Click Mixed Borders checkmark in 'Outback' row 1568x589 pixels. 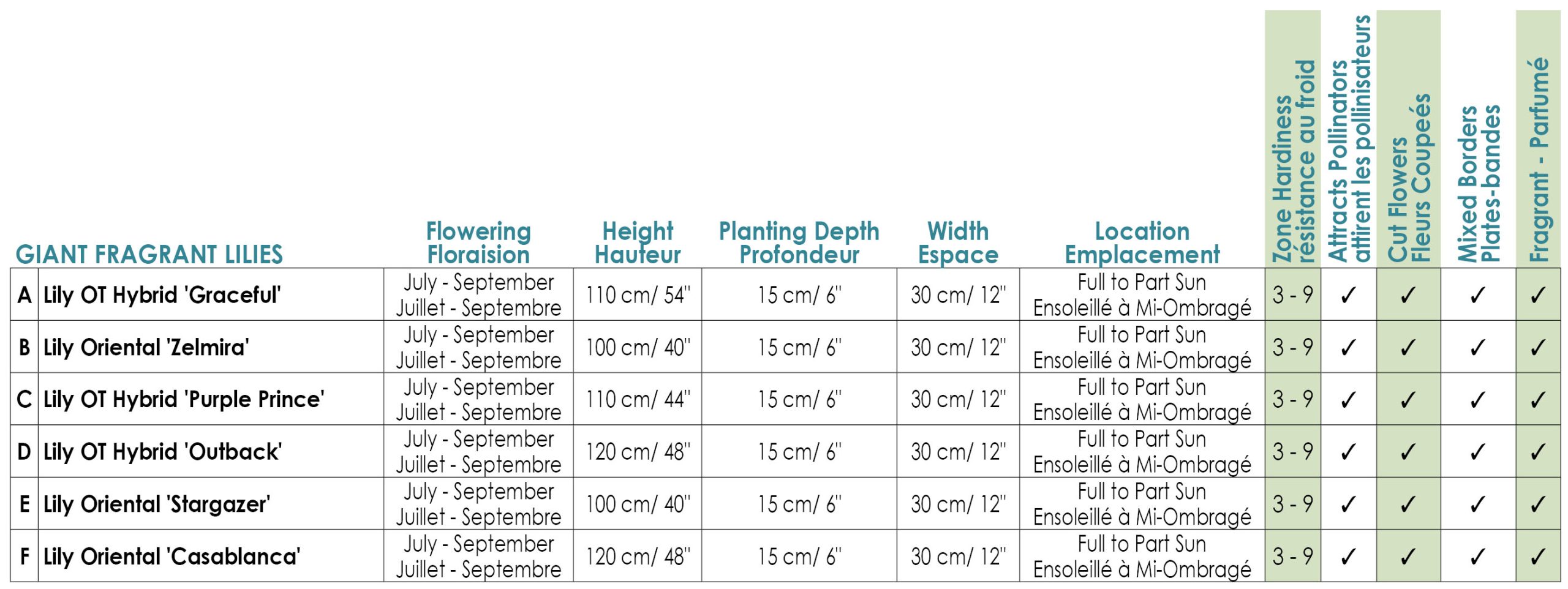(x=1477, y=452)
